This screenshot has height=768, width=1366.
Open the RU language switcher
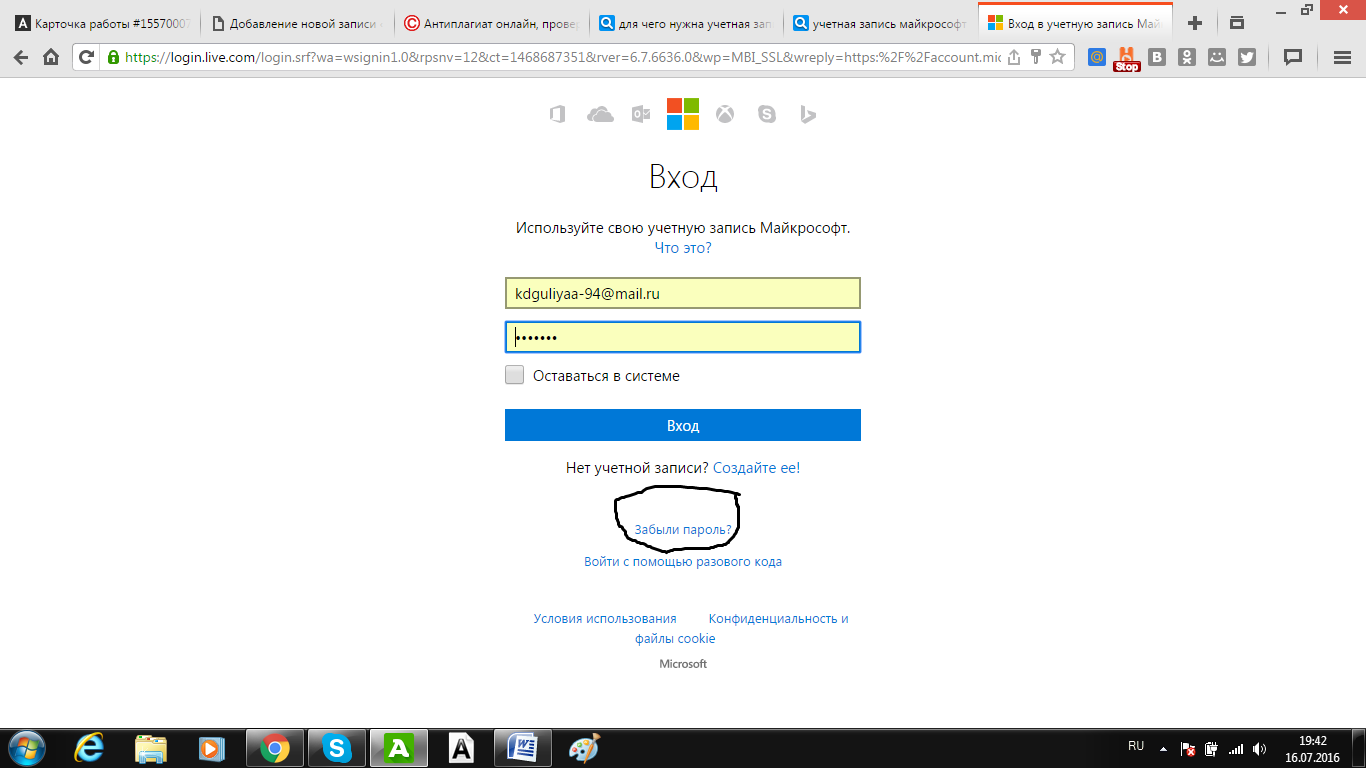pos(1135,748)
